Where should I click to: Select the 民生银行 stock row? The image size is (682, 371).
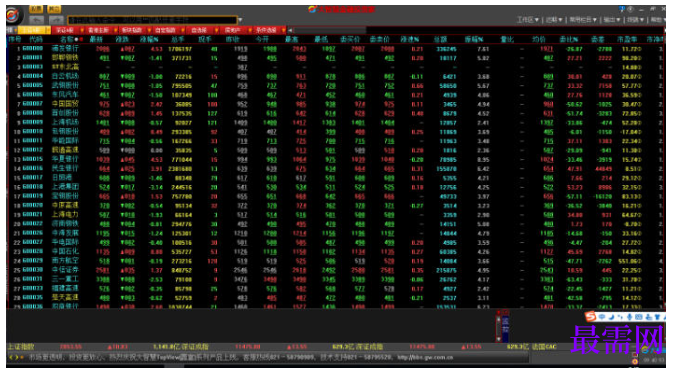(x=336, y=169)
